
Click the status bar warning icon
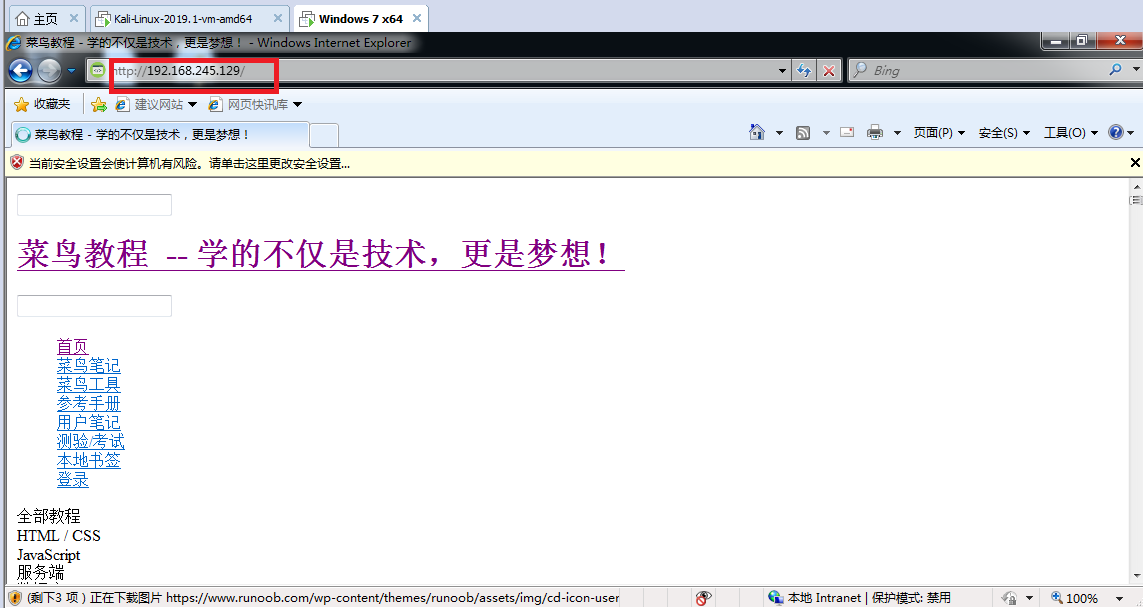[15, 598]
